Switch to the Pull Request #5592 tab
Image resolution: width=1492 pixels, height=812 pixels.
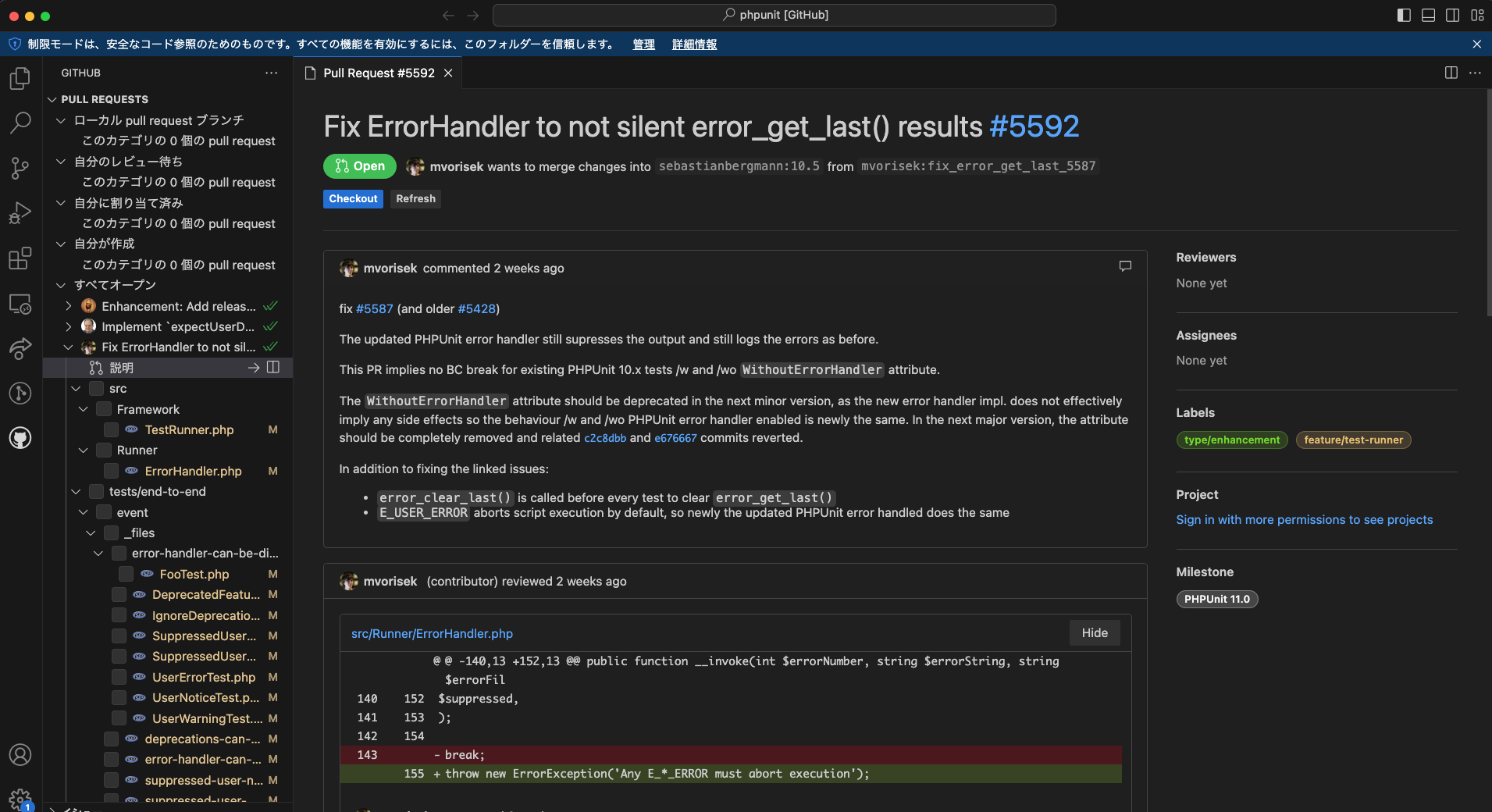coord(378,73)
